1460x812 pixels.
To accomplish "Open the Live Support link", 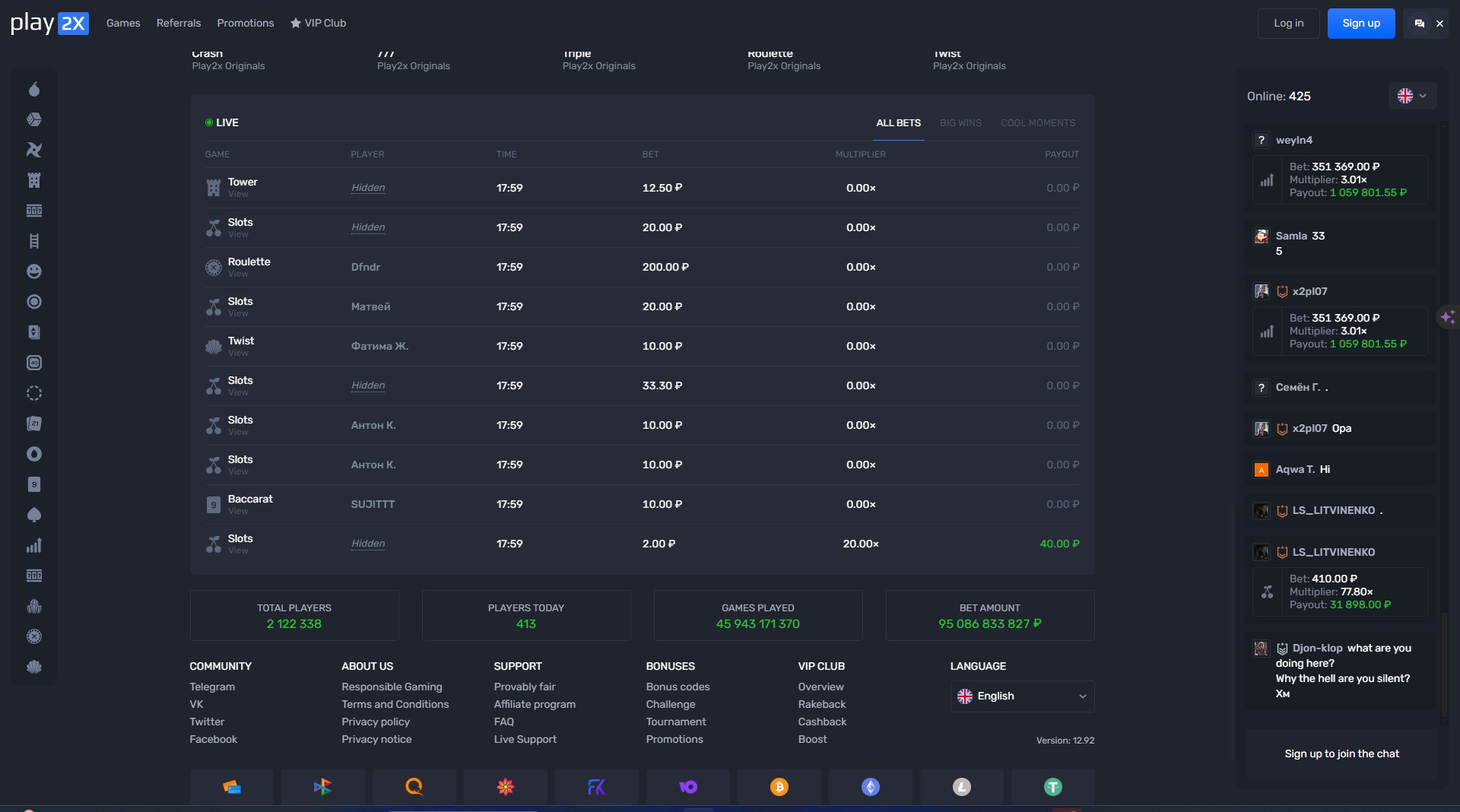I will [525, 739].
